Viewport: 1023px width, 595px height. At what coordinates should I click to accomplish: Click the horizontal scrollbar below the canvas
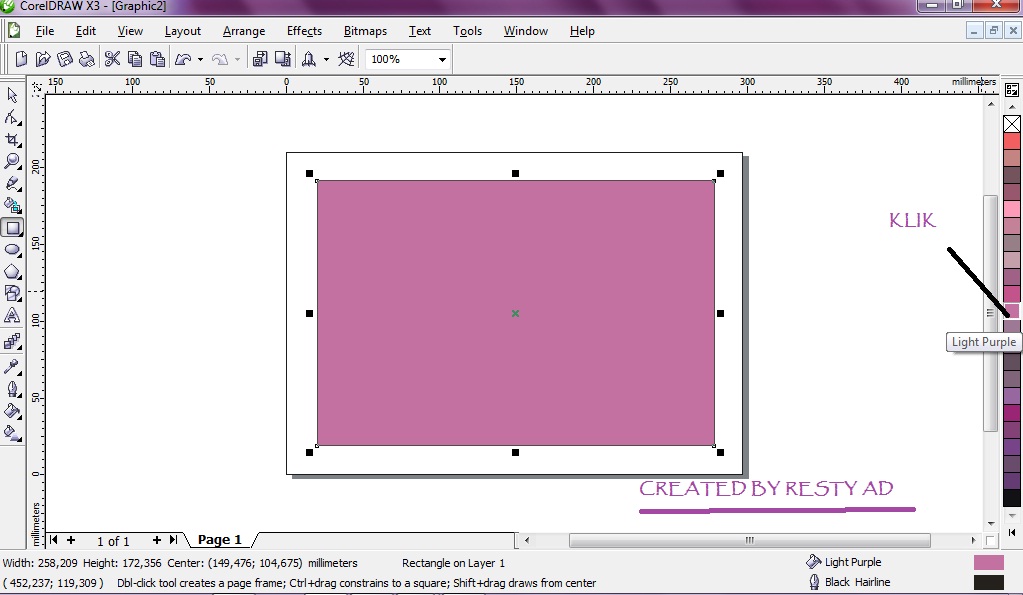coord(750,540)
